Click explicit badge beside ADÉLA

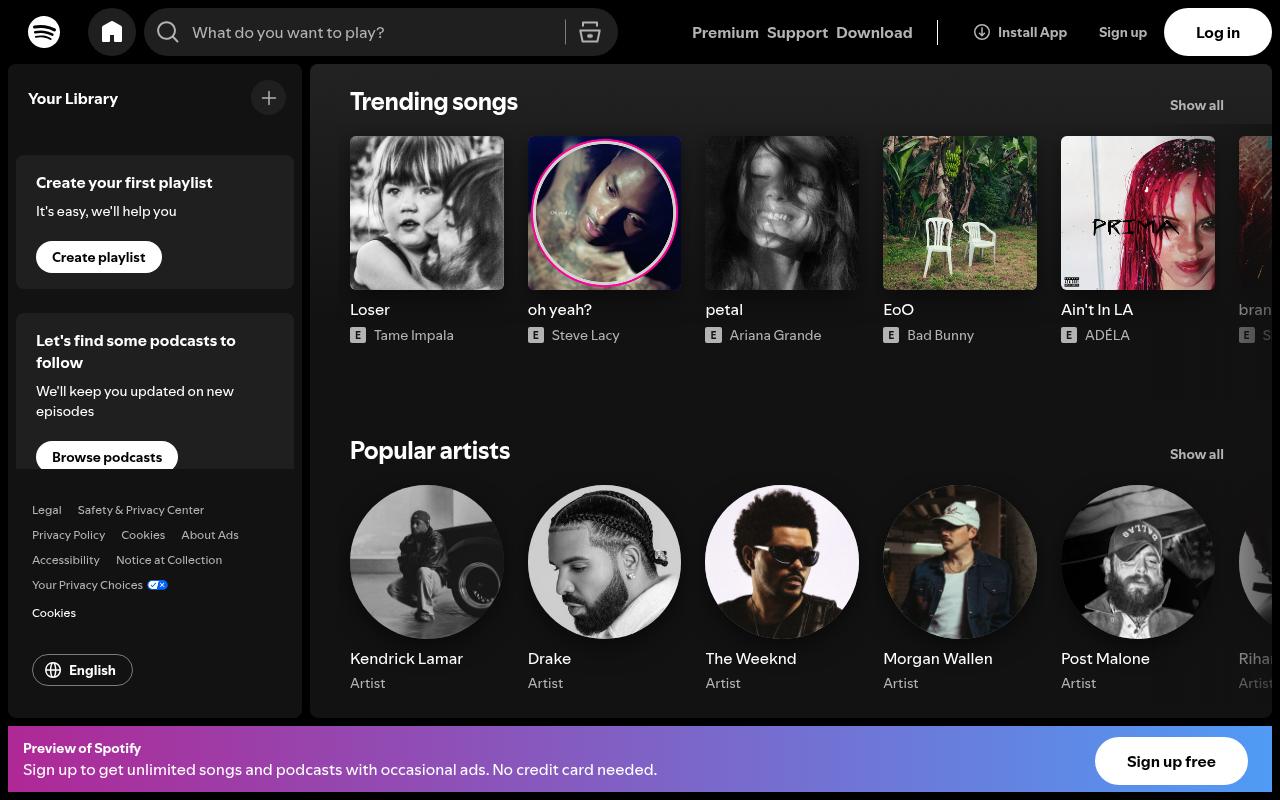[1069, 335]
